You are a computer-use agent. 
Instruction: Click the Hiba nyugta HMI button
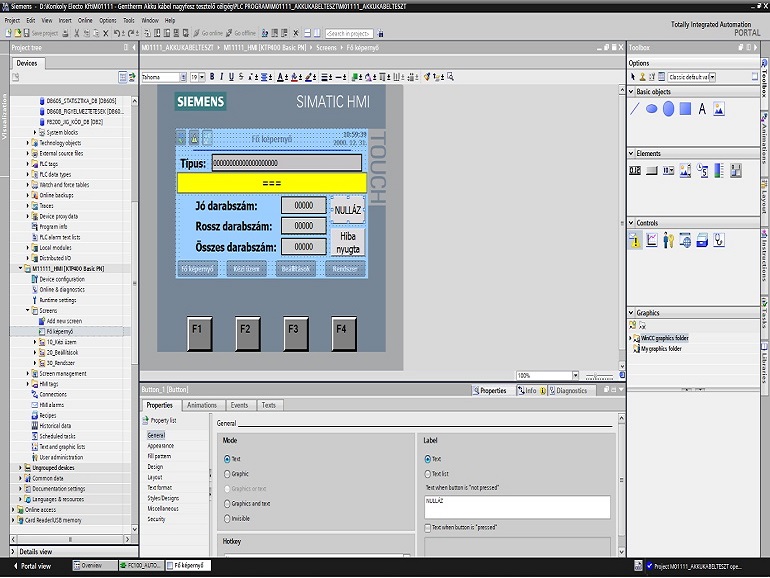coord(348,243)
